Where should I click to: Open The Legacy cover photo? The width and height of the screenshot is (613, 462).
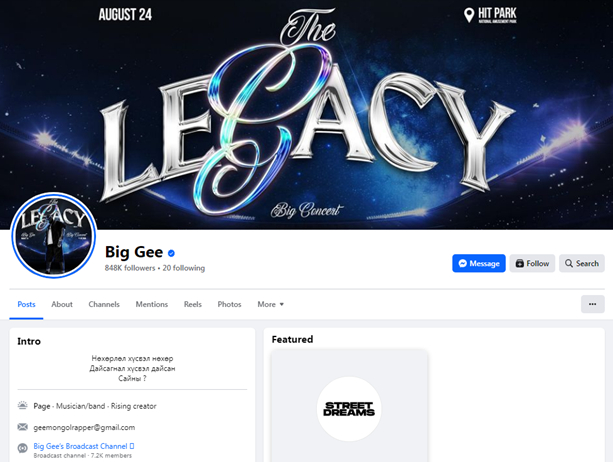point(306,114)
